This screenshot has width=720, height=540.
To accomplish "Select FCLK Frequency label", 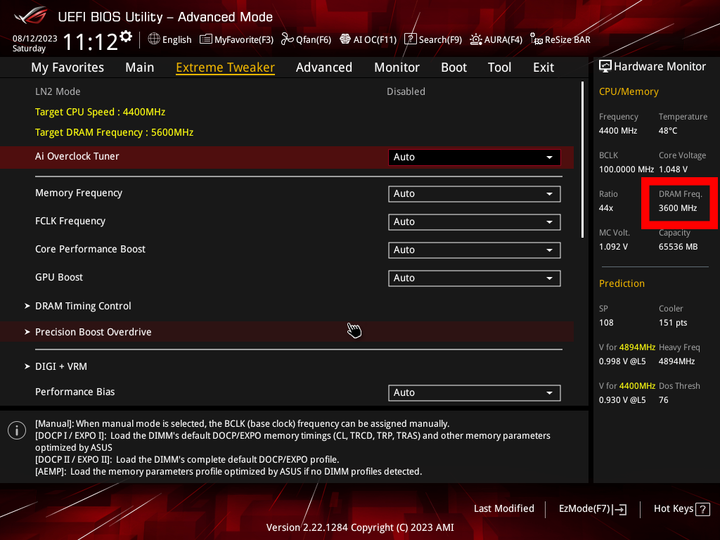I will (x=70, y=221).
